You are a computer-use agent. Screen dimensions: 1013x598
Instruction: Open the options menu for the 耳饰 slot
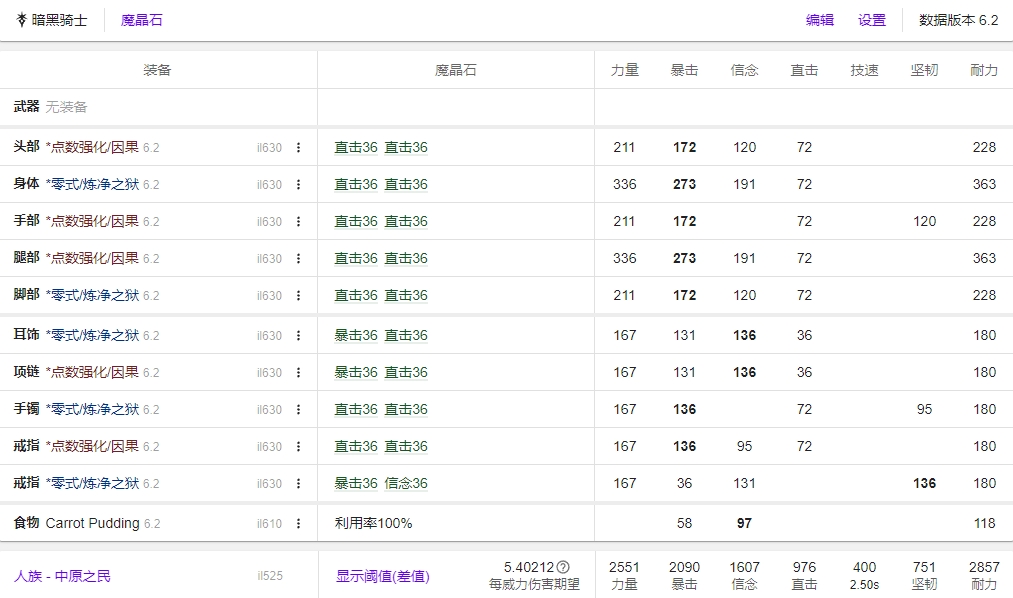297,334
